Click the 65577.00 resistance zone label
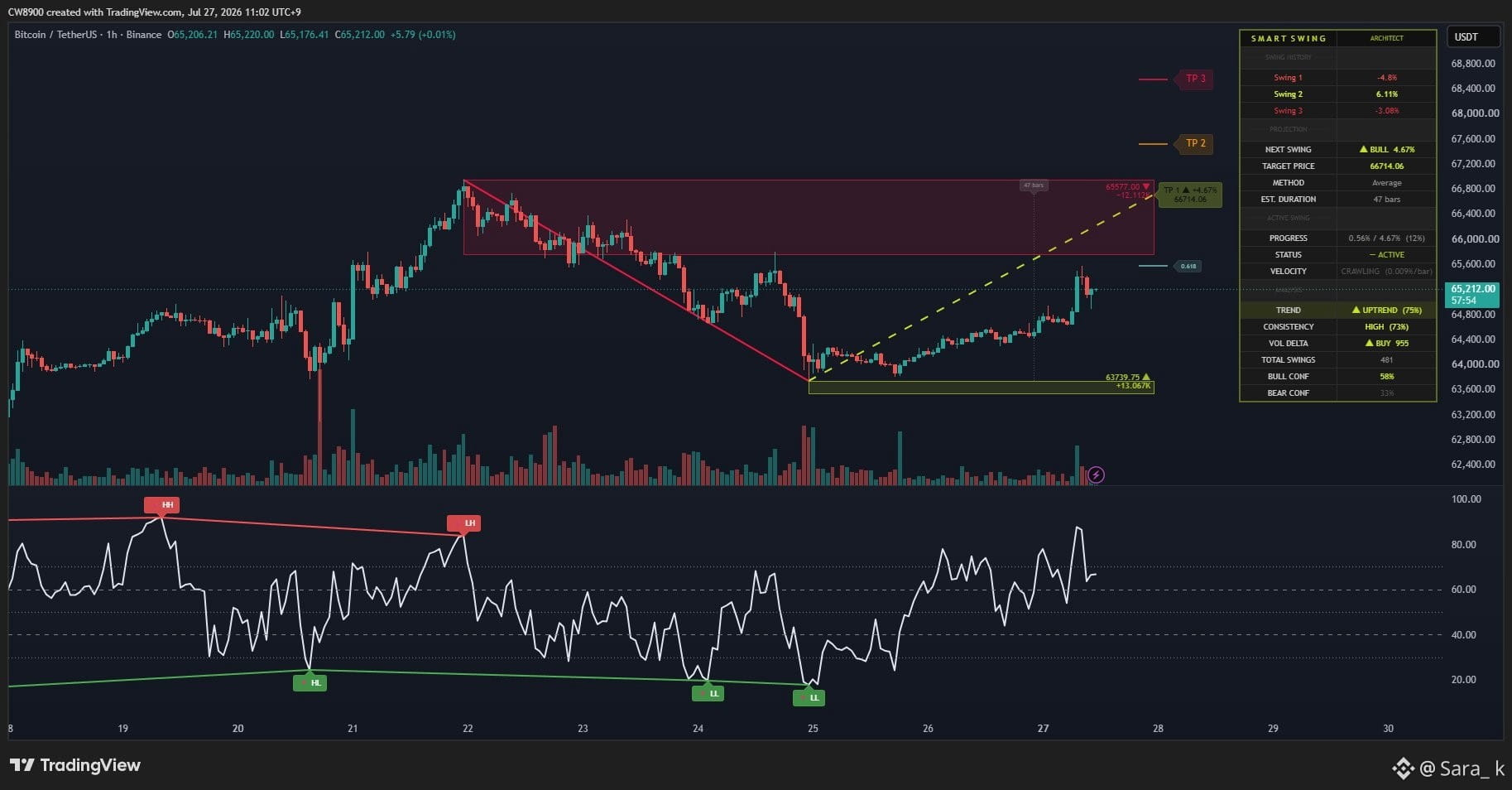This screenshot has height=790, width=1512. (x=1128, y=187)
